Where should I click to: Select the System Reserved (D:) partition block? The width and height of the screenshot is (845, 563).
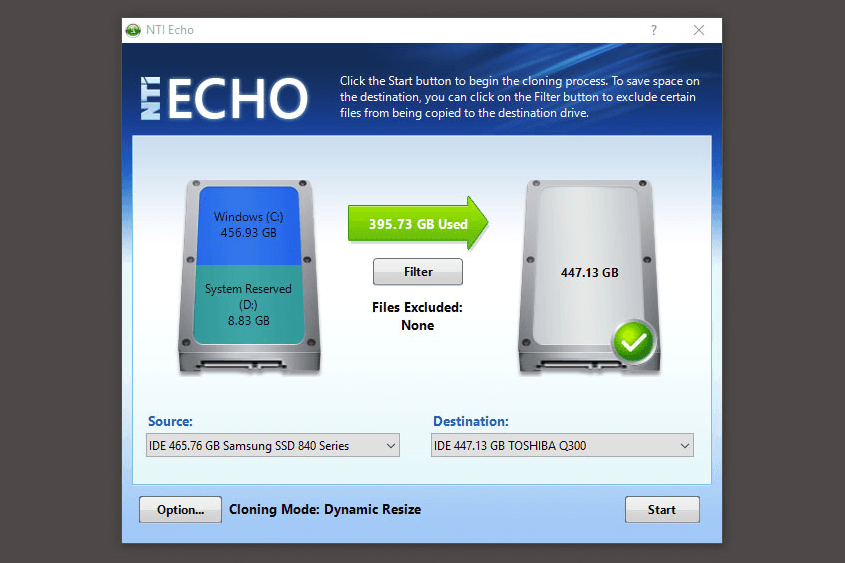click(248, 304)
